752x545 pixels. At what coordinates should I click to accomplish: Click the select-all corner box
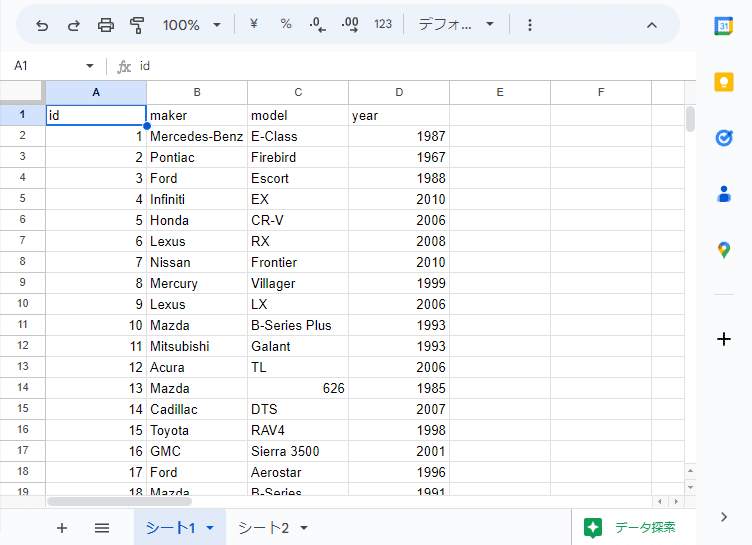[x=23, y=92]
